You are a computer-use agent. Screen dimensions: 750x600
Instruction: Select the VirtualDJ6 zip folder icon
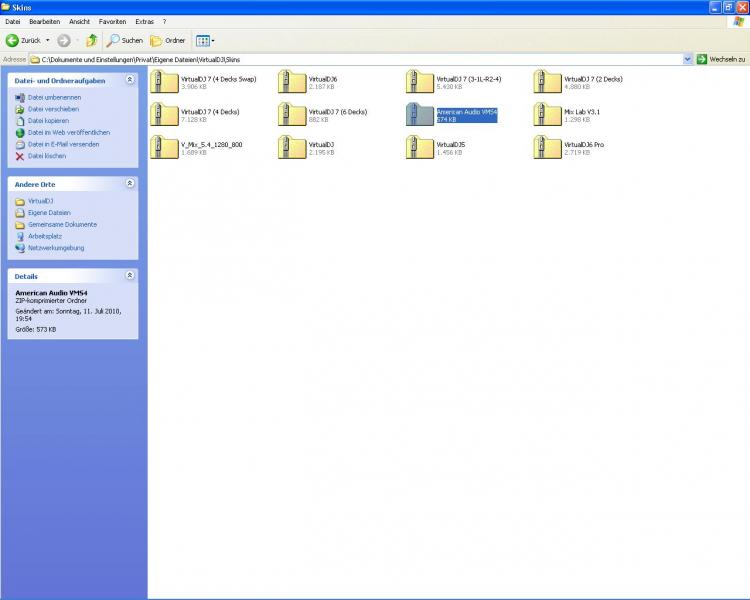click(x=292, y=81)
